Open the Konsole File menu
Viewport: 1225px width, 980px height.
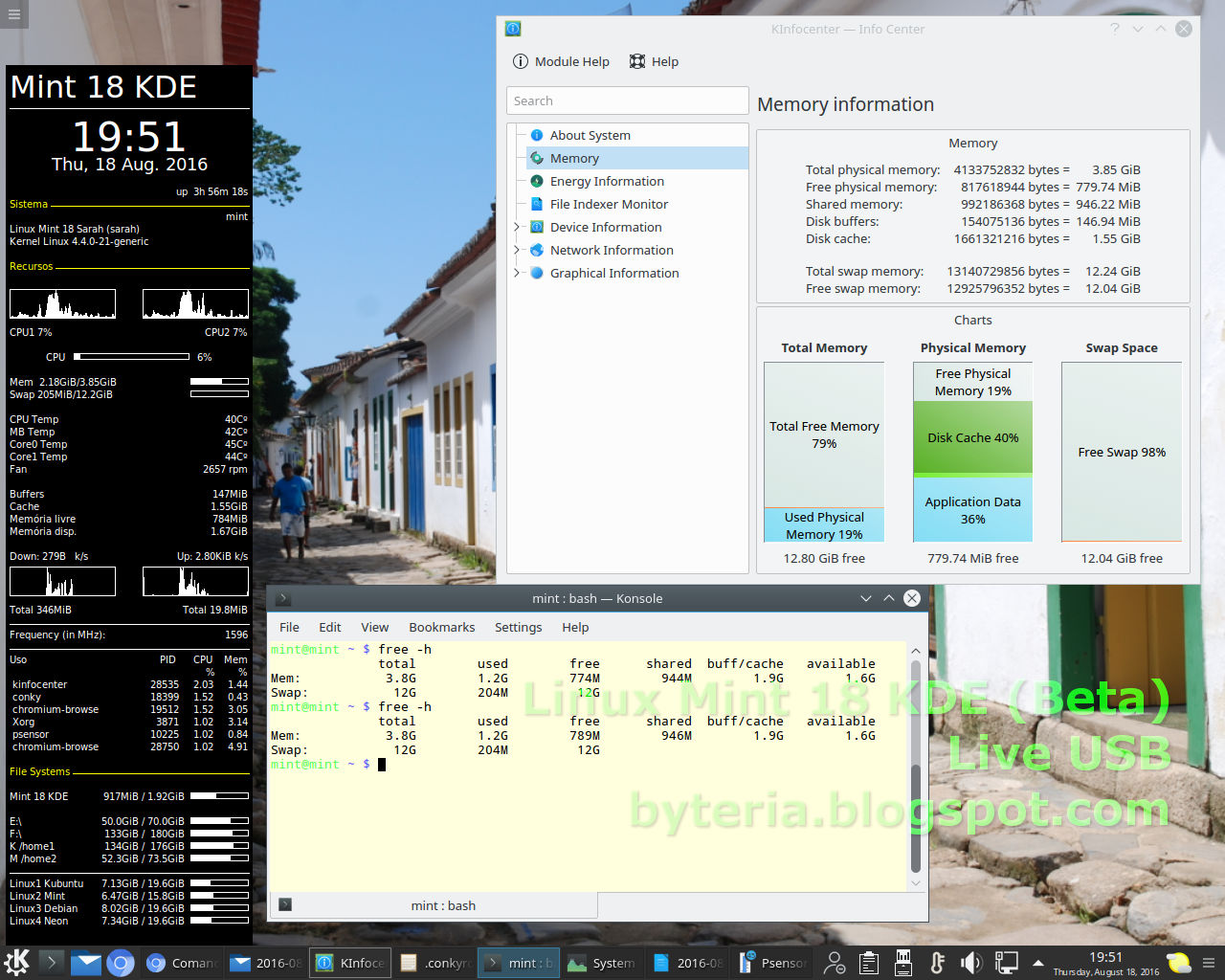click(289, 627)
